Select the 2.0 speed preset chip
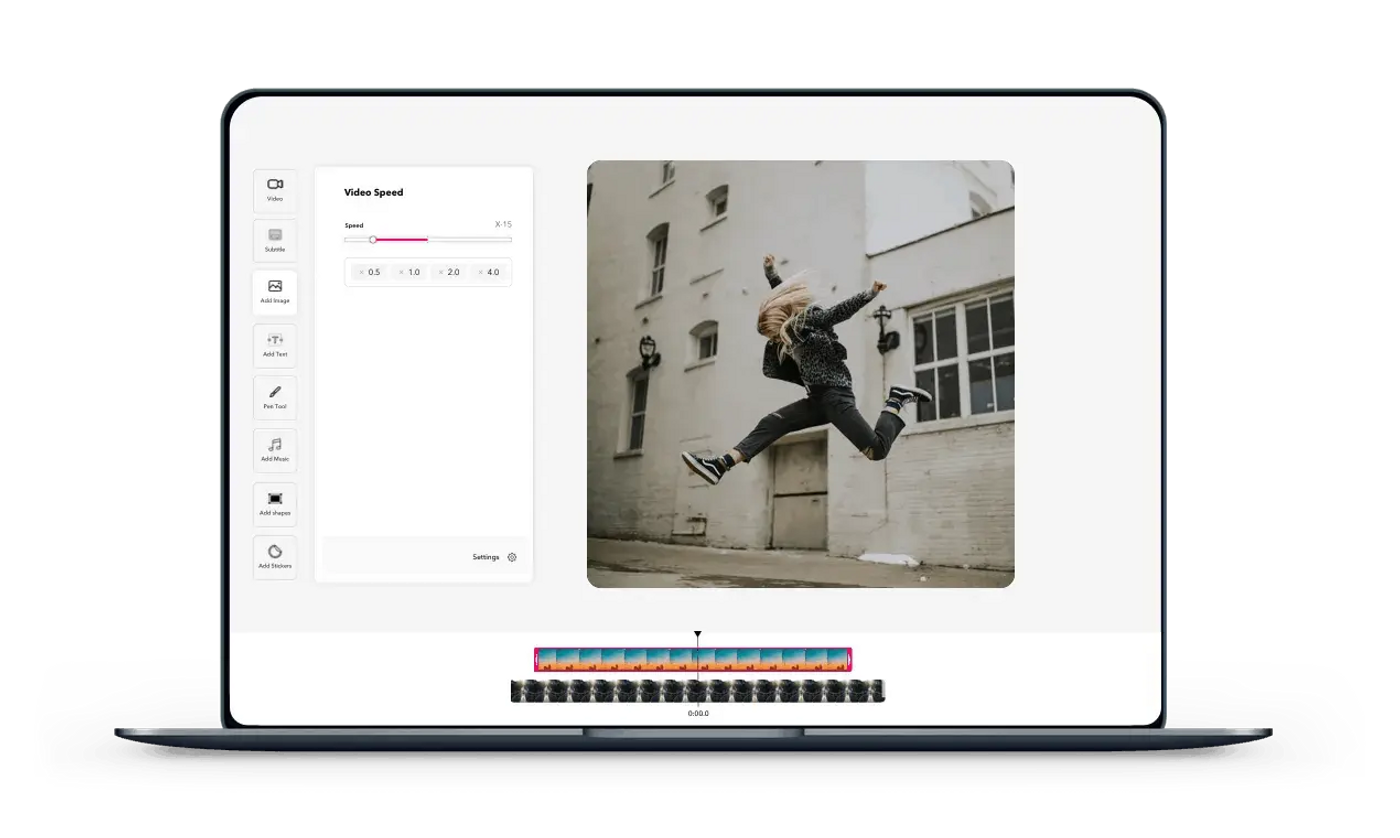 [451, 271]
